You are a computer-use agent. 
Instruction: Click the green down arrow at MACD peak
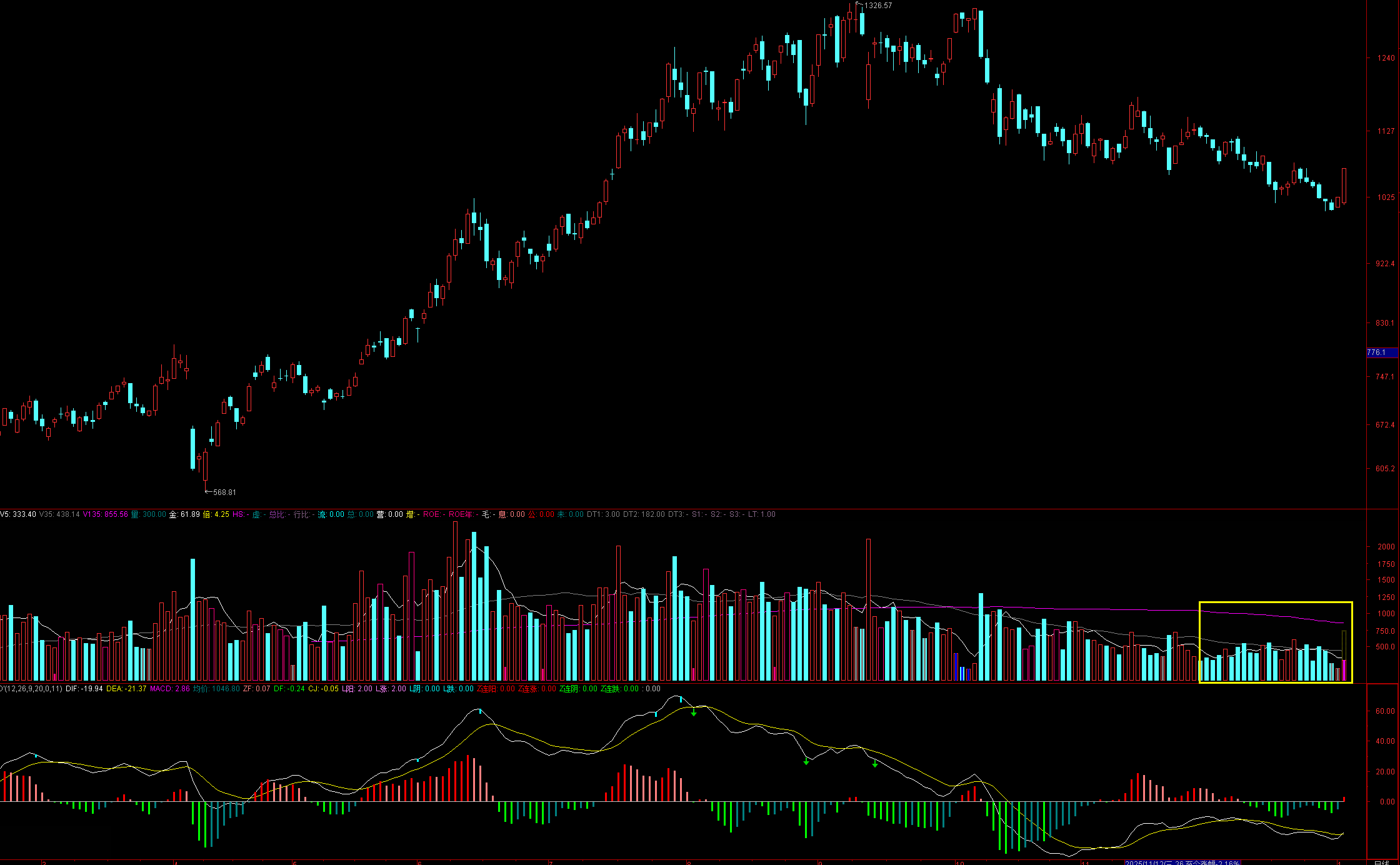pos(694,712)
